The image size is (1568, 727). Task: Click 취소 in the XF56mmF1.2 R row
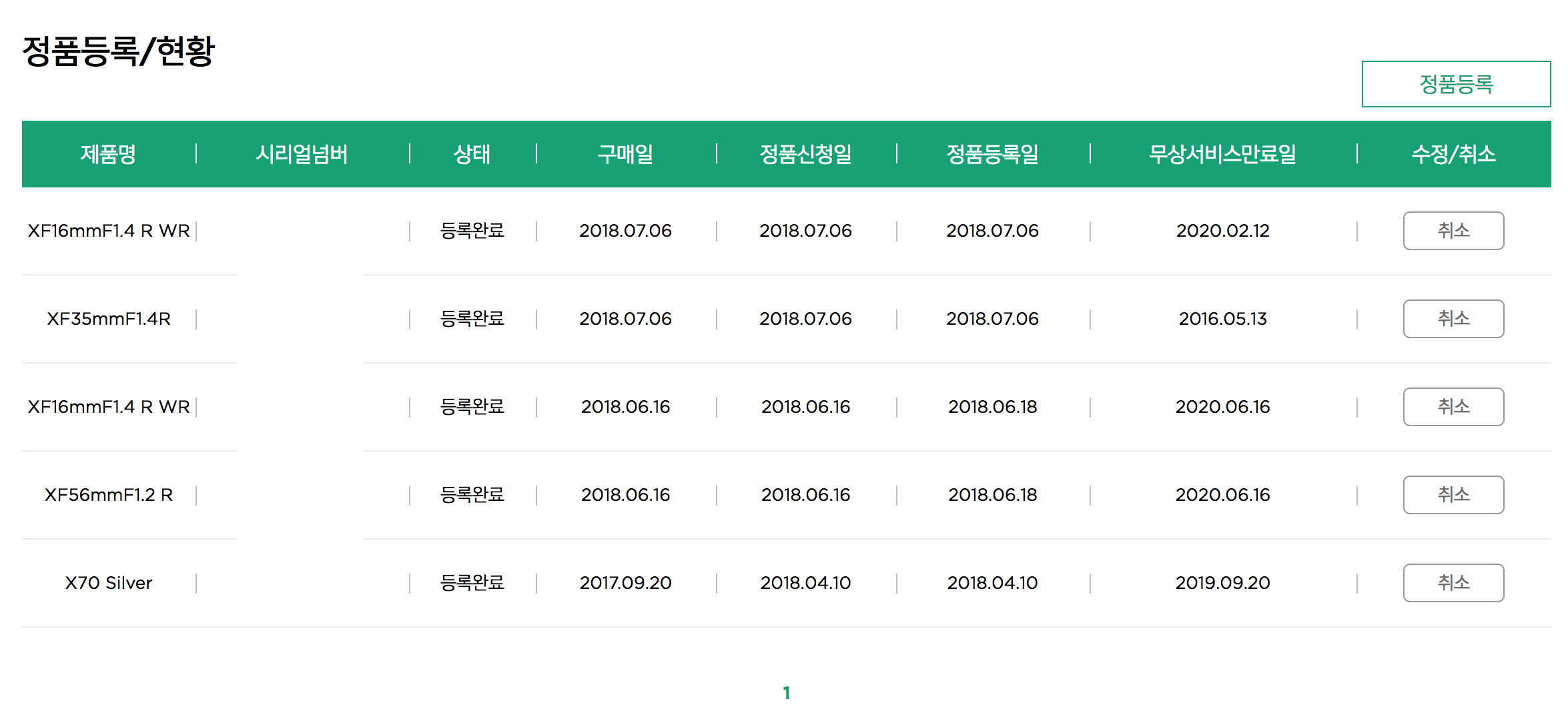[1453, 495]
